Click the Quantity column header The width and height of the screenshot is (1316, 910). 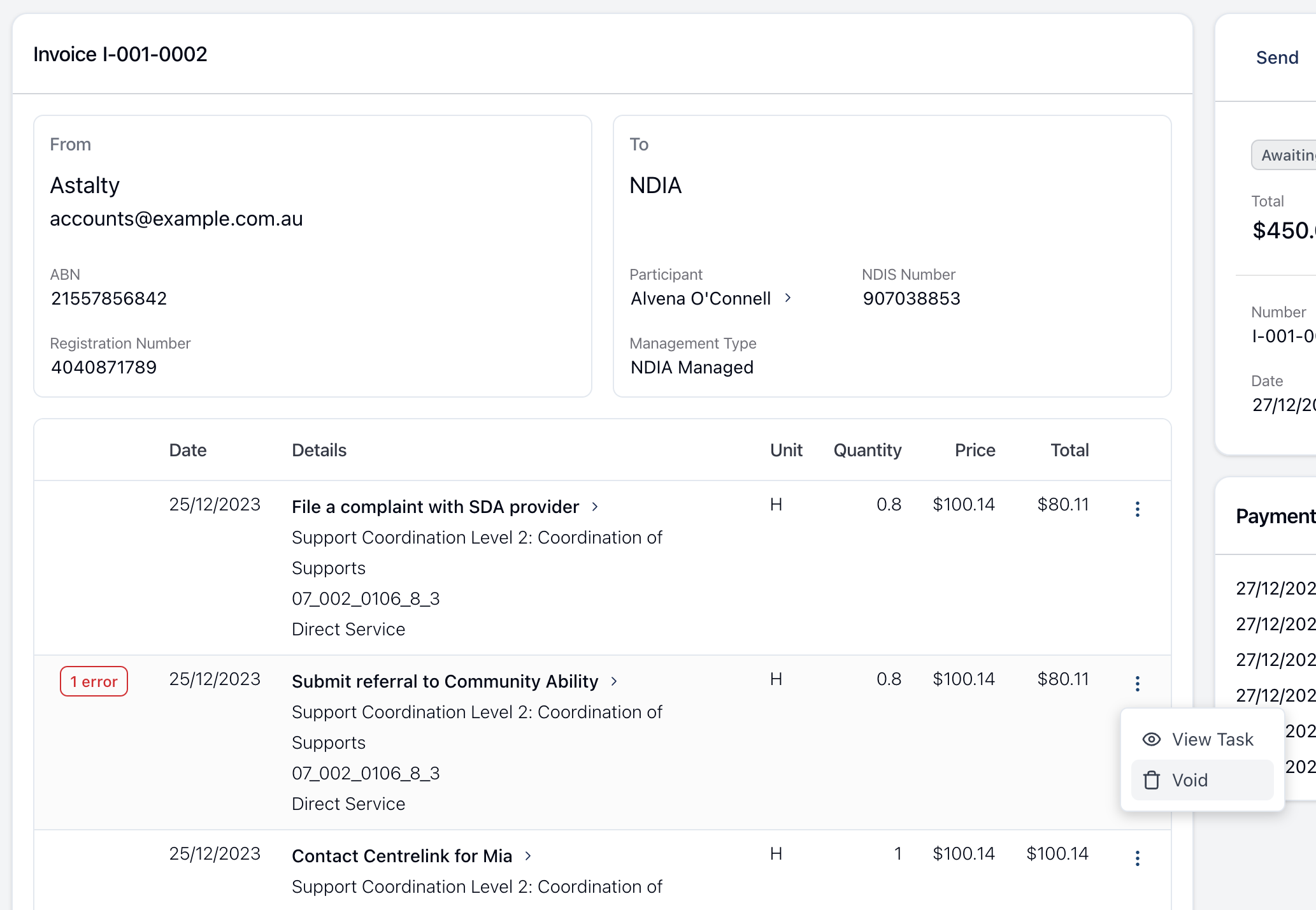coord(868,450)
